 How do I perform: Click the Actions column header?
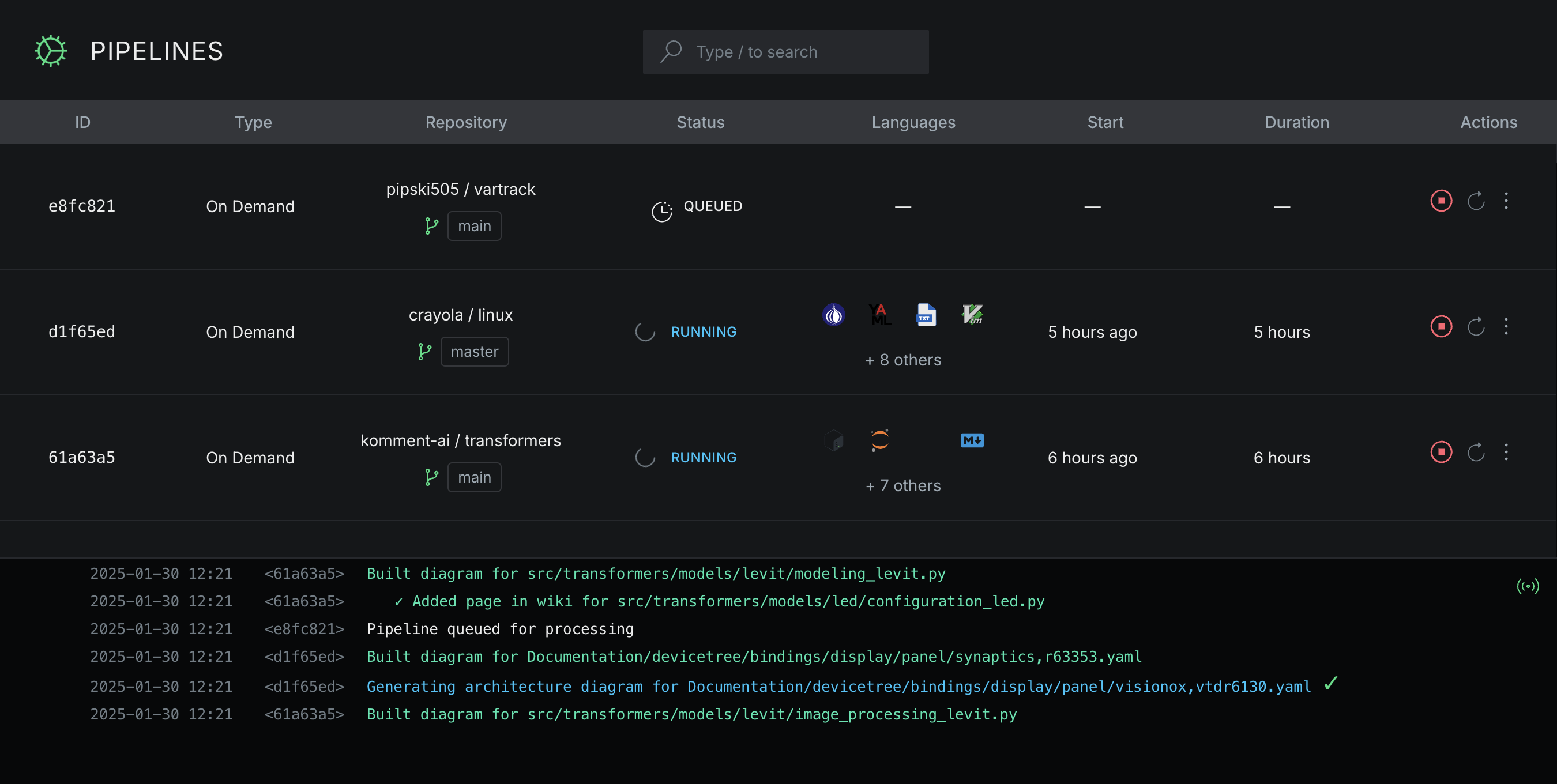[x=1489, y=122]
